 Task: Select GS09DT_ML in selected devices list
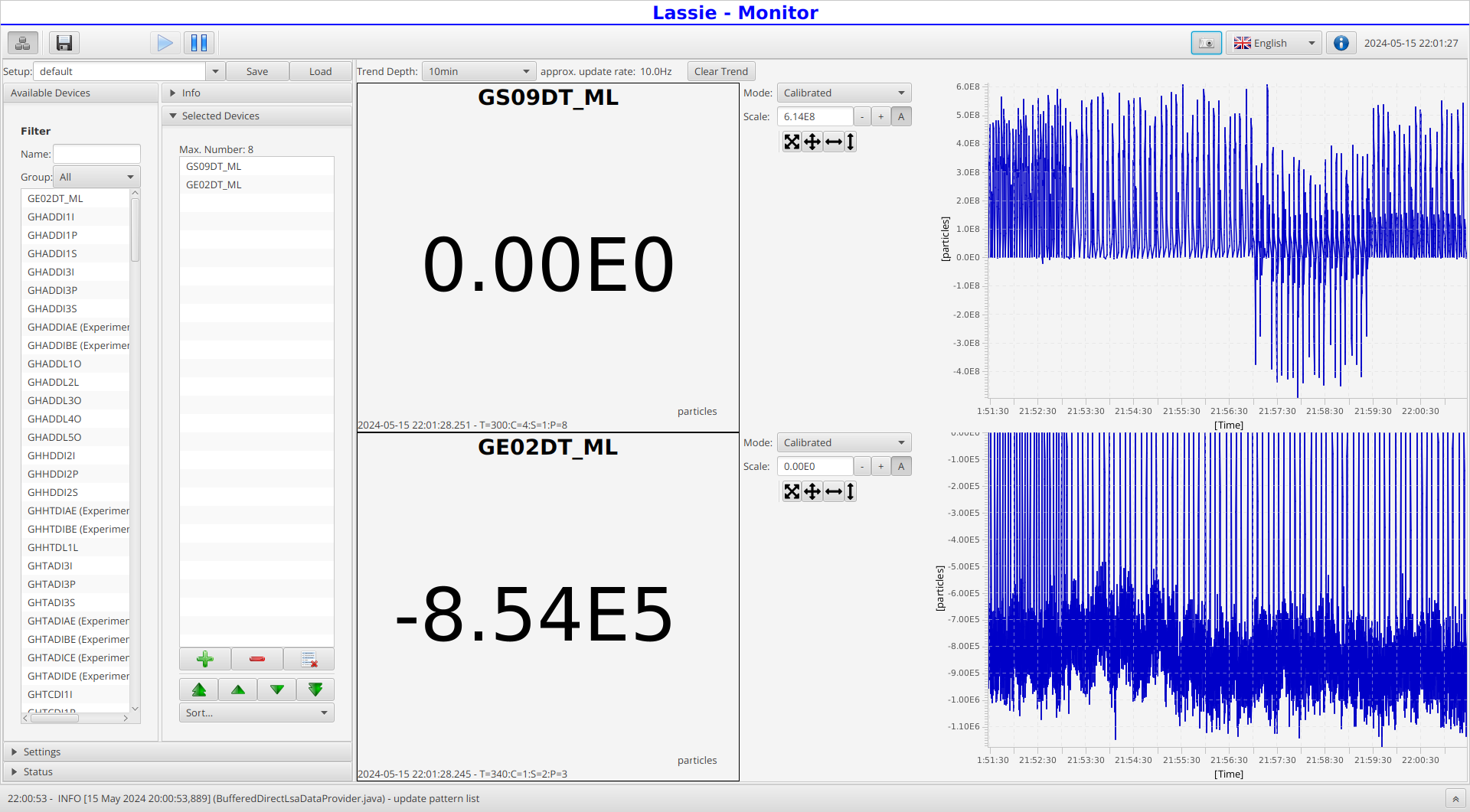click(256, 166)
